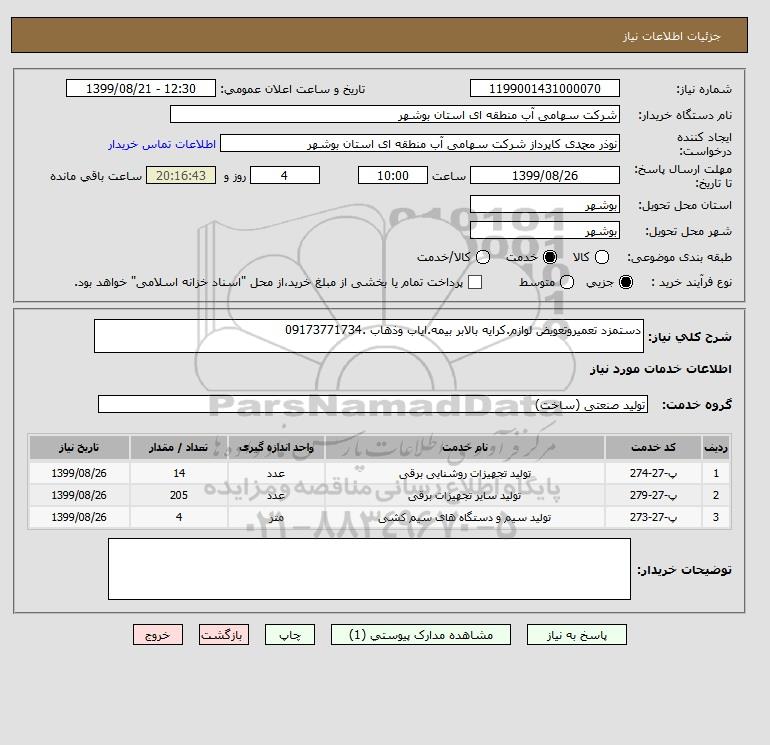The height and width of the screenshot is (745, 770).
Task: Select the کالا radio button
Action: 602,257
